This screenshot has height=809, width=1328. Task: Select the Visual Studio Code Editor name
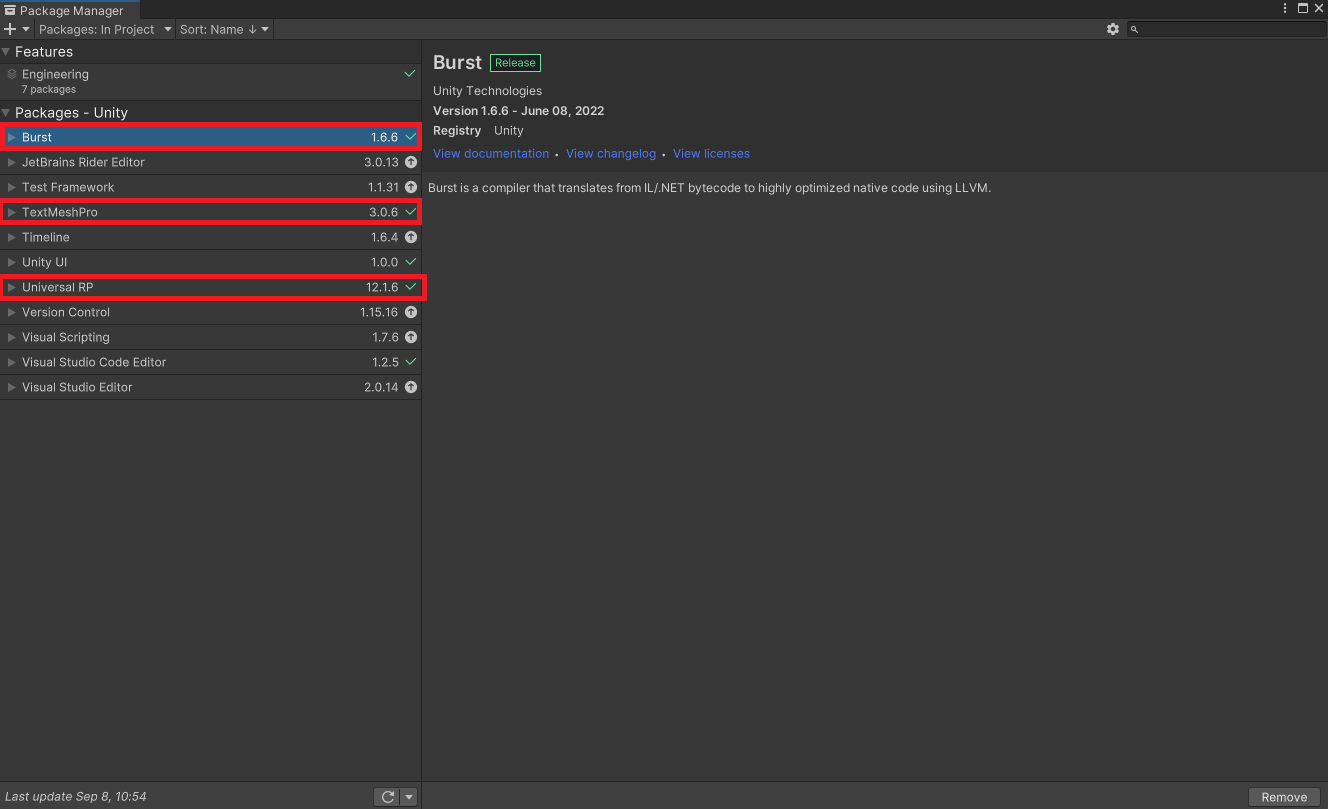coord(94,362)
